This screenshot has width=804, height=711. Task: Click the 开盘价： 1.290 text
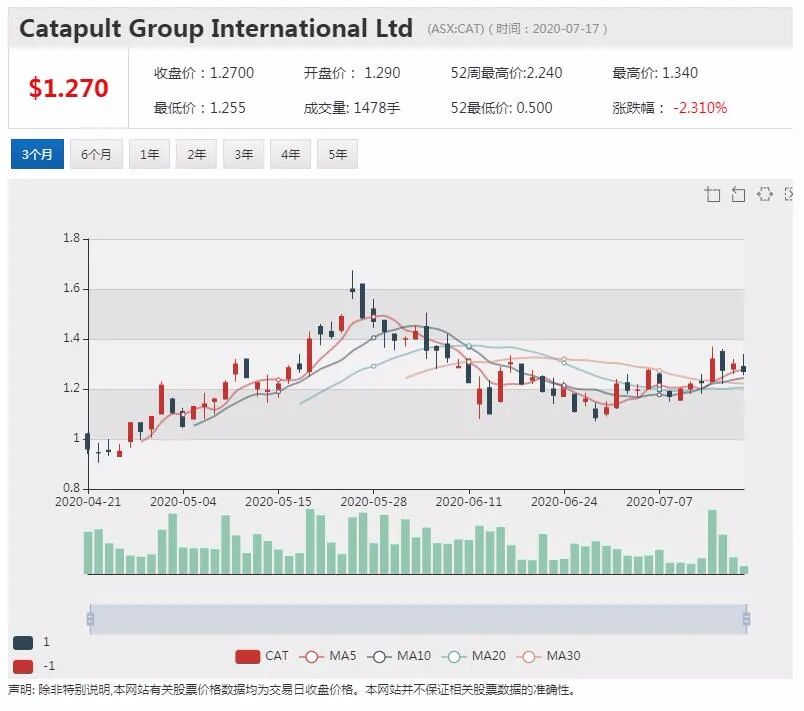click(x=352, y=73)
